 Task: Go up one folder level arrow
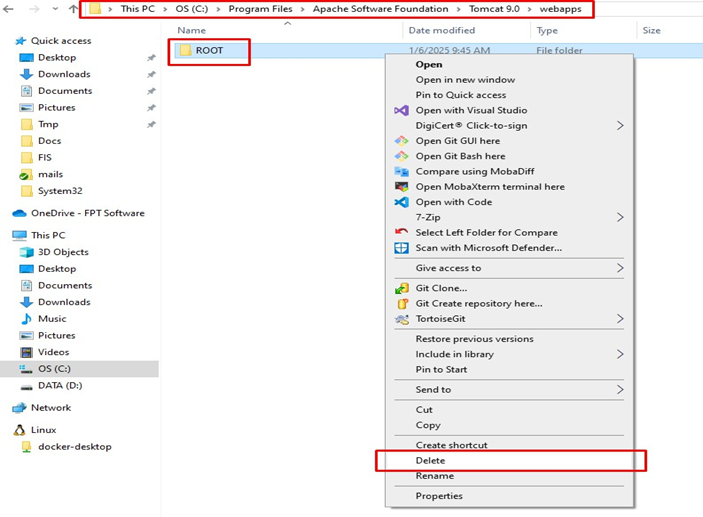pos(74,9)
